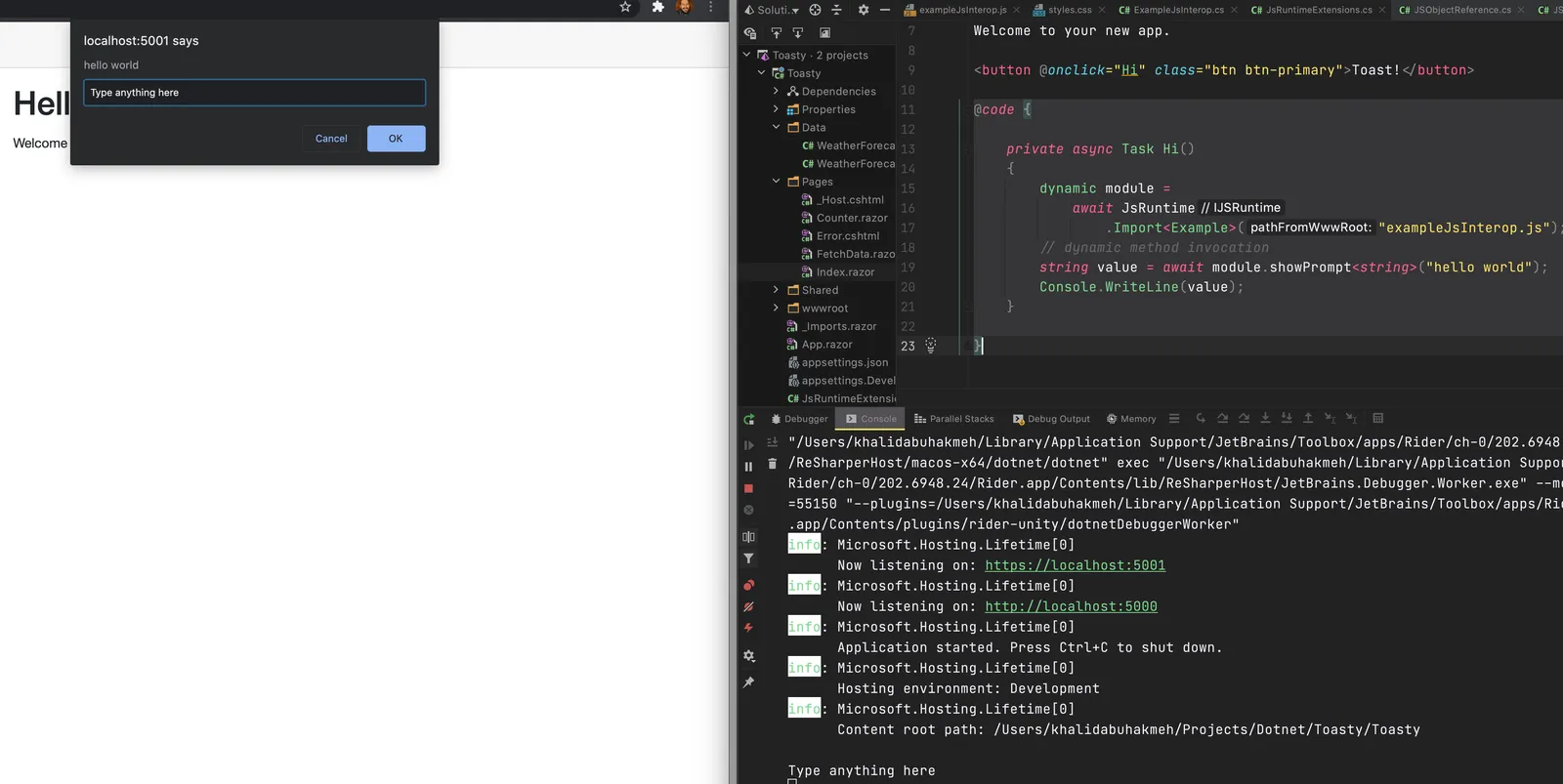The height and width of the screenshot is (784, 1563).
Task: Collapse the Toasty · 2 projects solution node
Action: (747, 56)
